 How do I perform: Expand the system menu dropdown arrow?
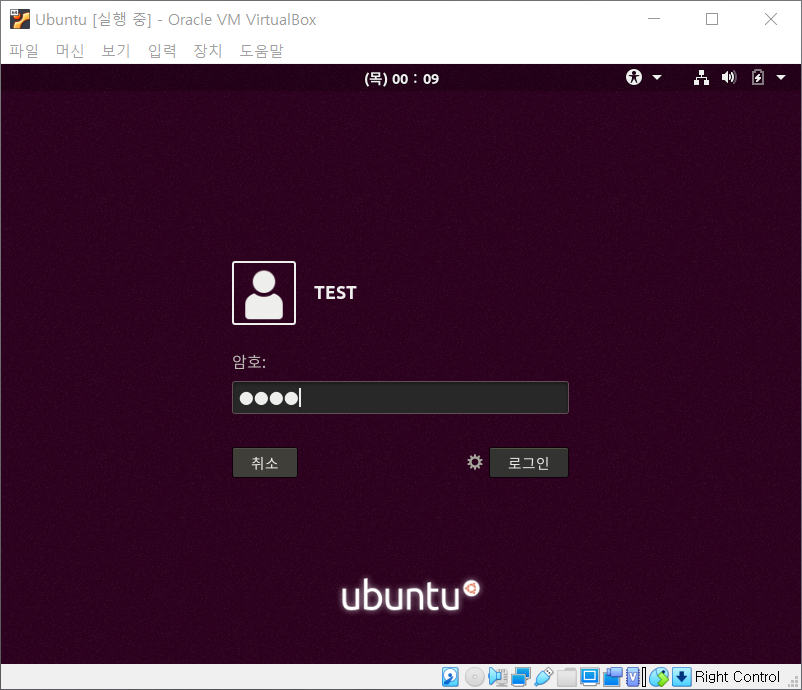[x=781, y=78]
